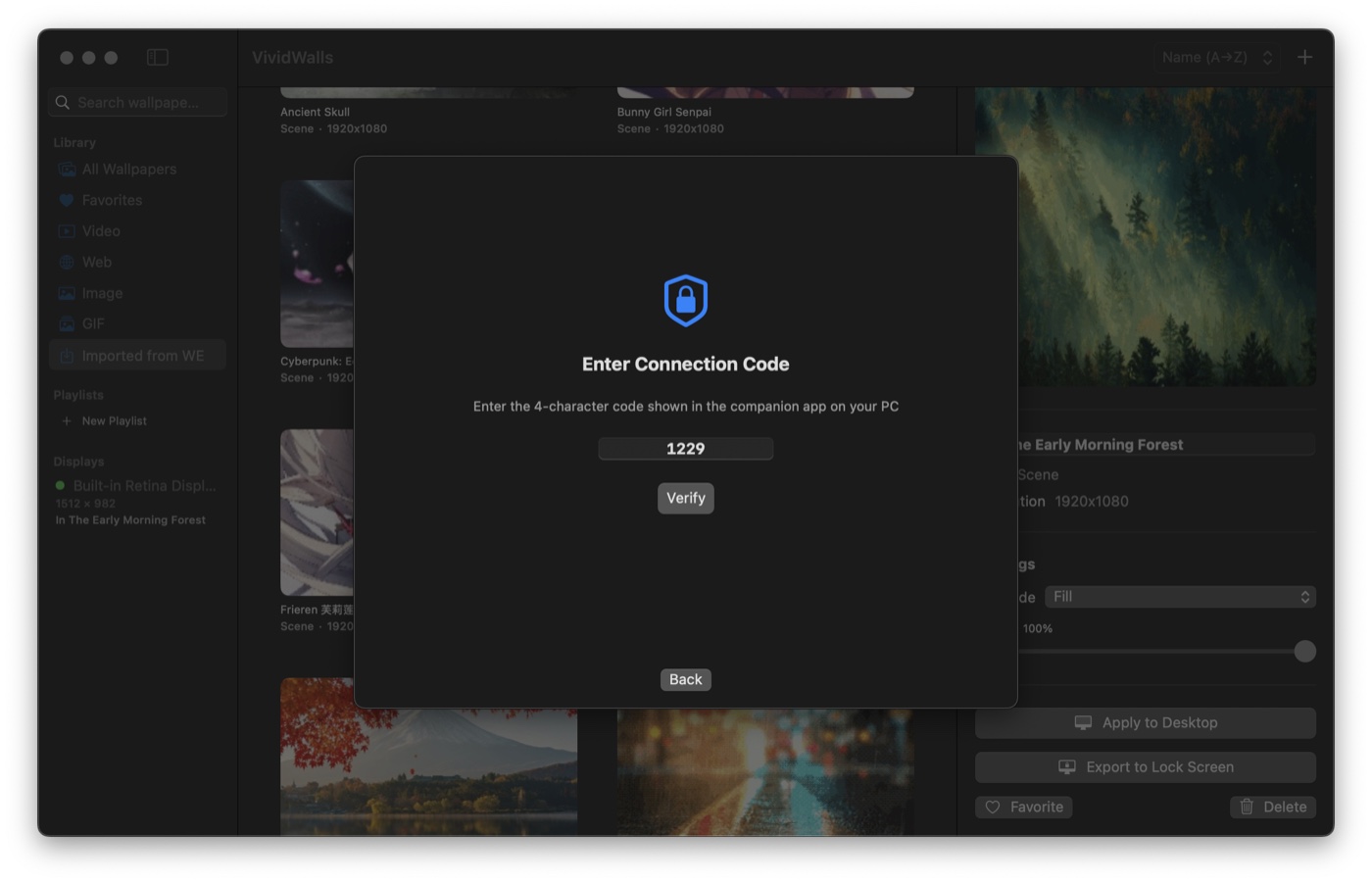1372x883 pixels.
Task: Click the Verify button
Action: click(685, 498)
